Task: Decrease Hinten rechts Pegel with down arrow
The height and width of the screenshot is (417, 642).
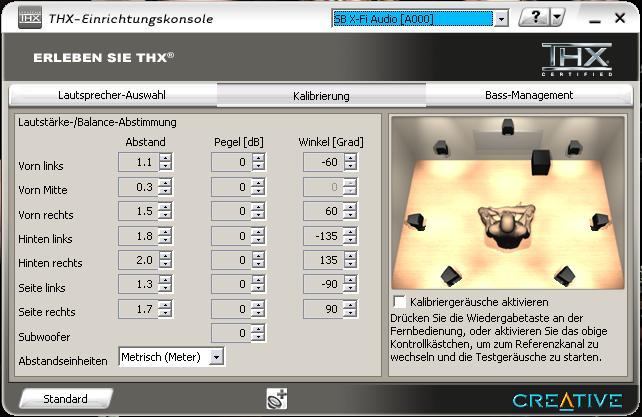Action: pyautogui.click(x=258, y=265)
